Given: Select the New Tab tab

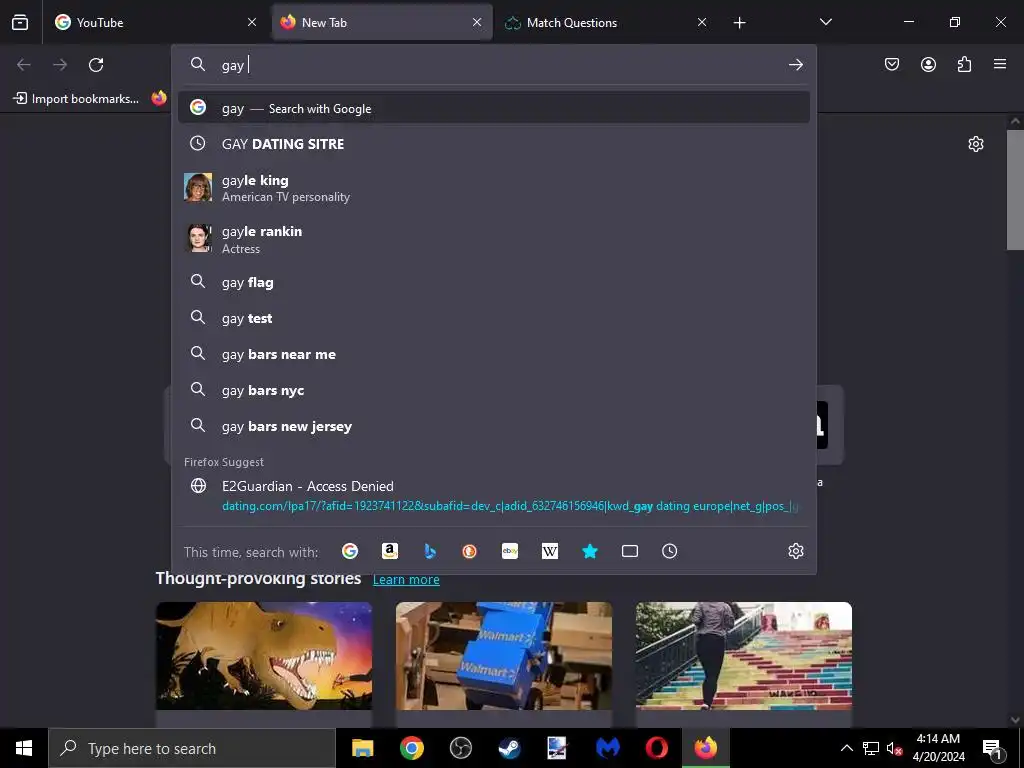Looking at the screenshot, I should pos(382,22).
